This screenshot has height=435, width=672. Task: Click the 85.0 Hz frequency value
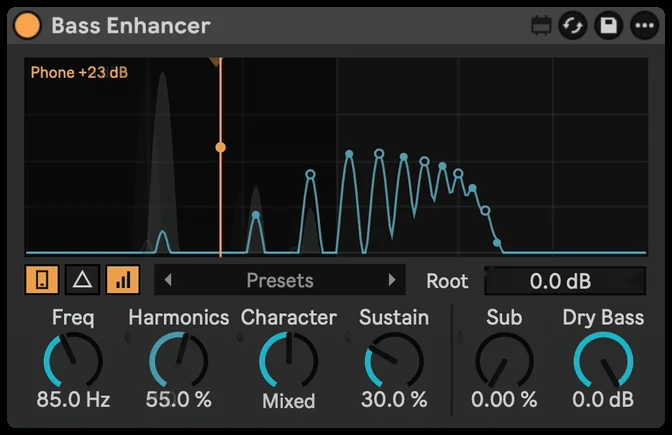point(73,399)
